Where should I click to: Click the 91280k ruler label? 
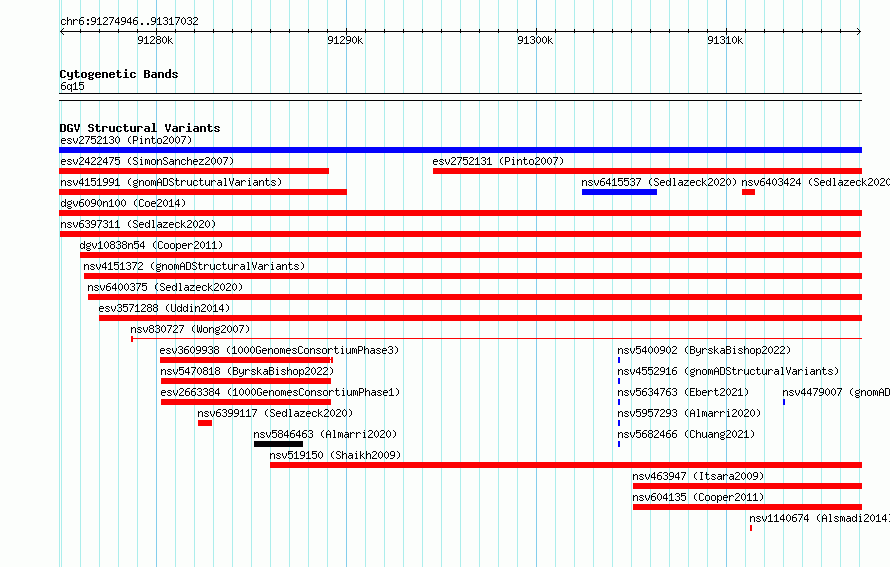[155, 40]
